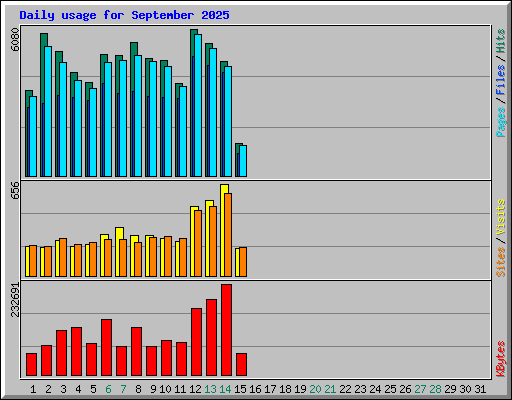Screen dimensions: 512x400
Task: Click the red KBytes bar for day 8
Action: click(136, 352)
